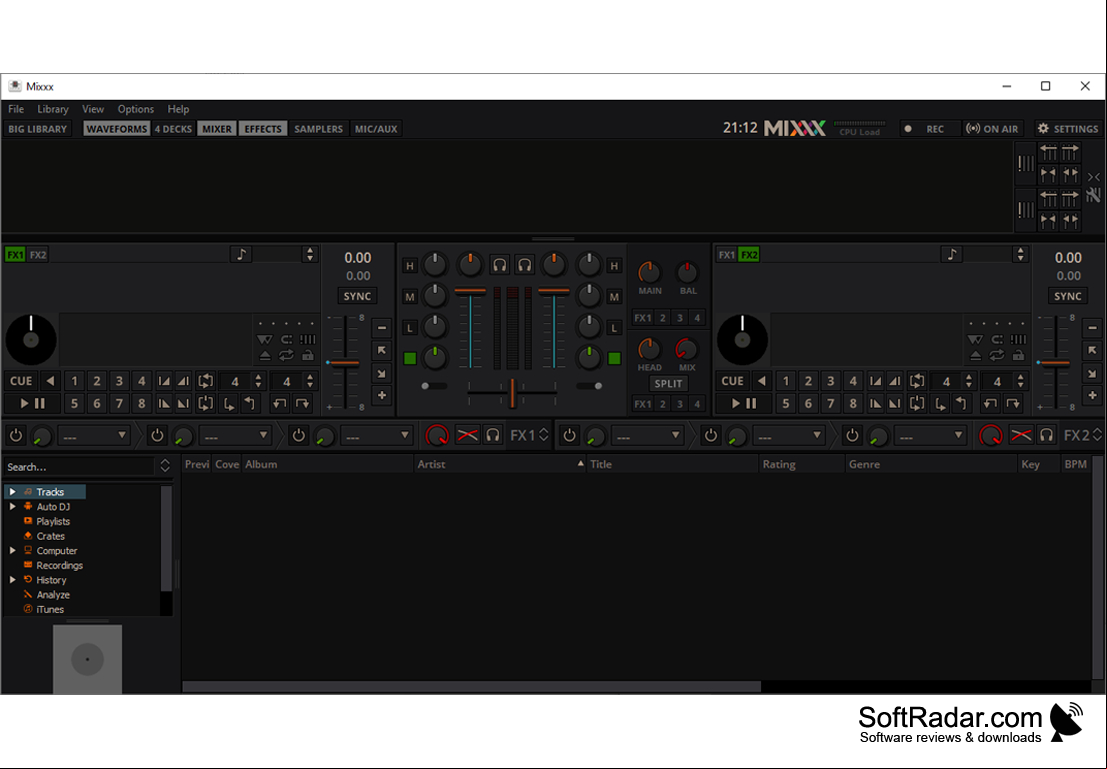Toggle repeat mode on the right deck
1107x769 pixels.
click(x=997, y=356)
